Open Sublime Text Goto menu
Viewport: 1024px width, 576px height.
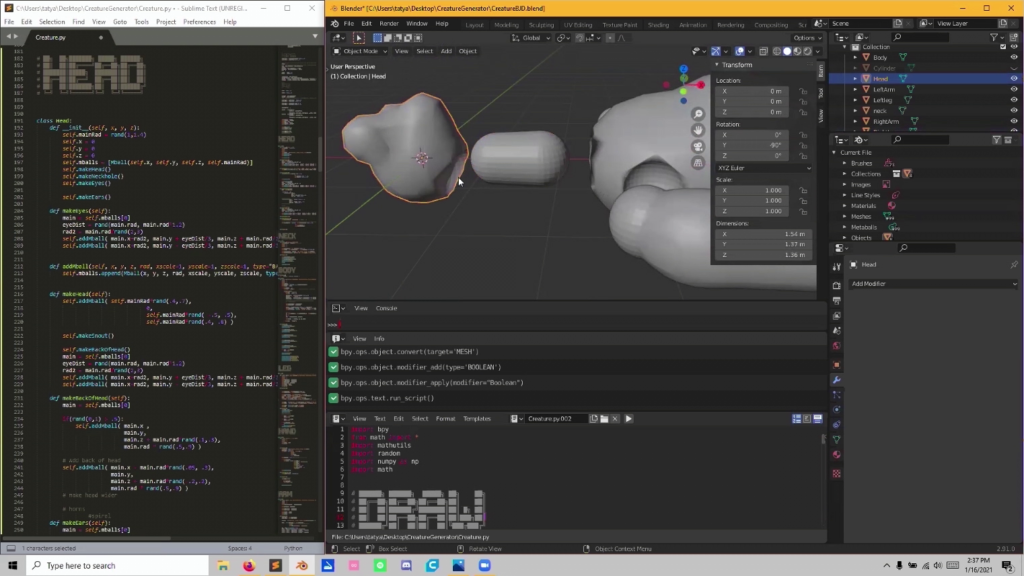pos(120,22)
